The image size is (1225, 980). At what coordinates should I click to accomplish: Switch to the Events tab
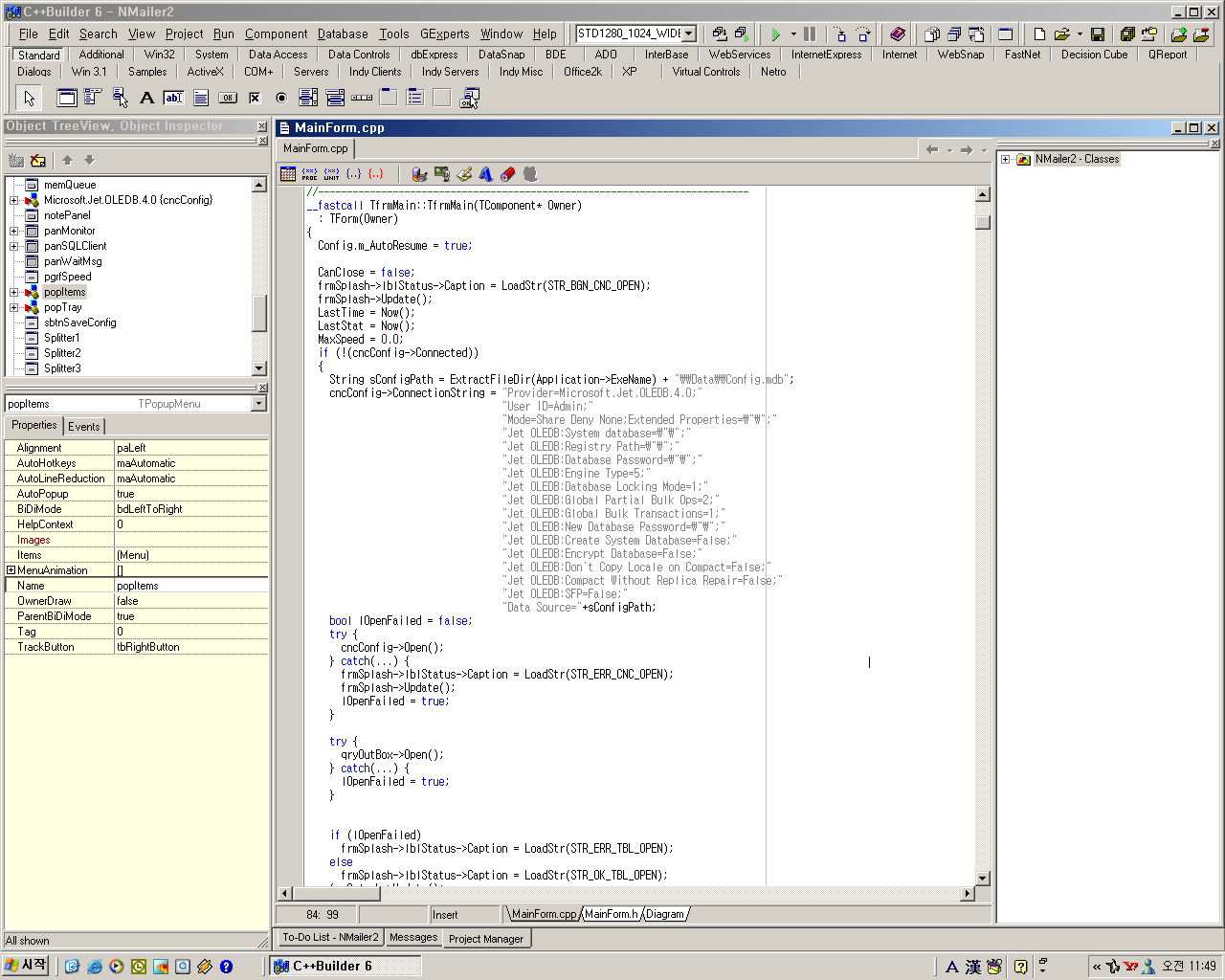click(84, 427)
